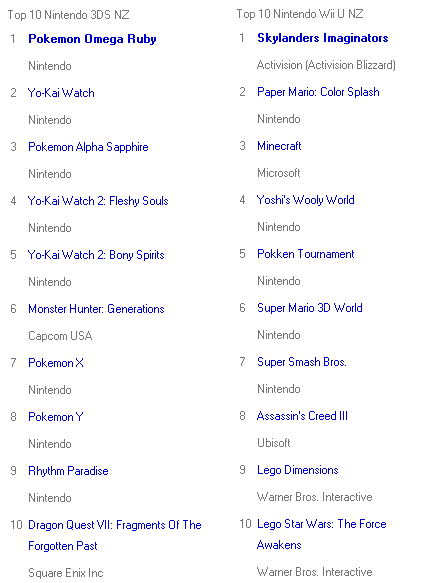Open the Pokemon X link
Viewport: 421px width, 583px height.
56,363
